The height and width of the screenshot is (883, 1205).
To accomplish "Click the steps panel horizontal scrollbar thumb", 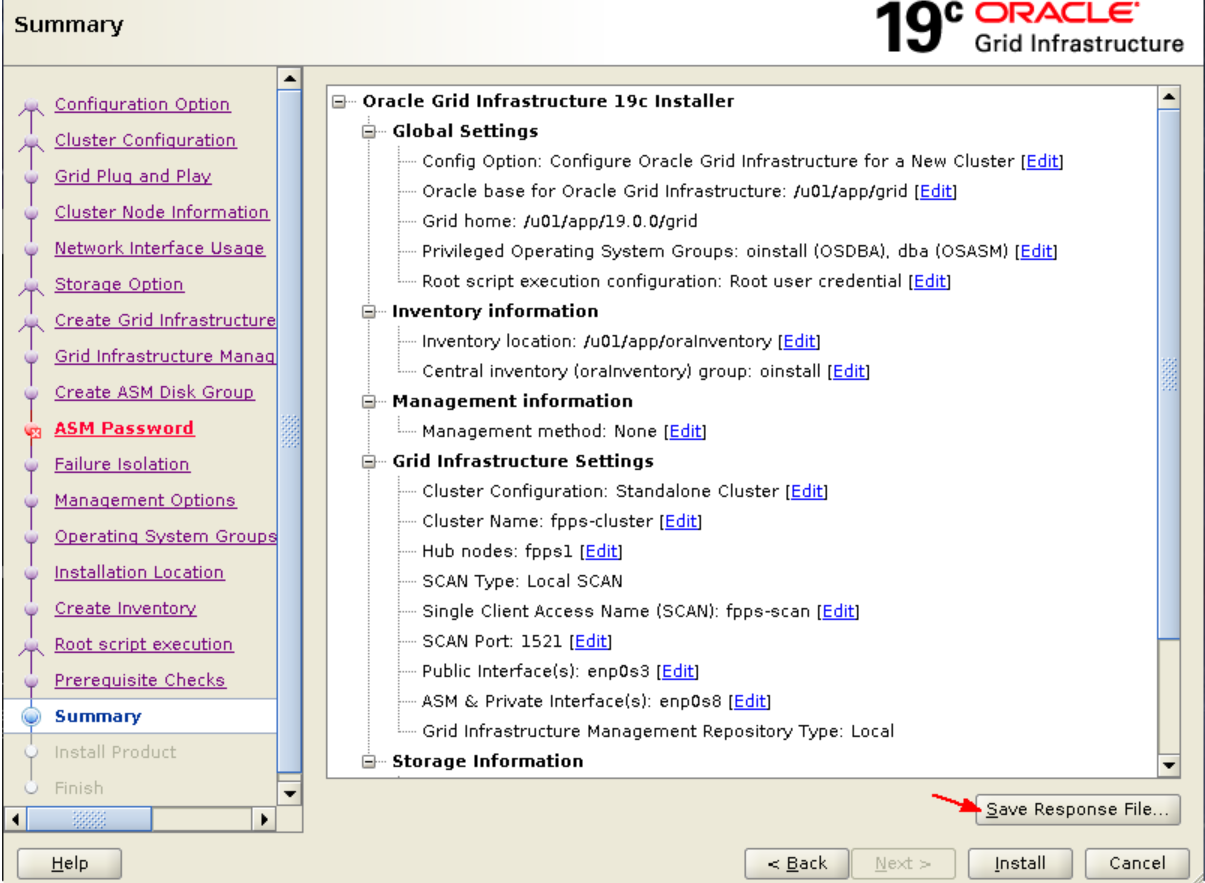I will click(x=89, y=819).
